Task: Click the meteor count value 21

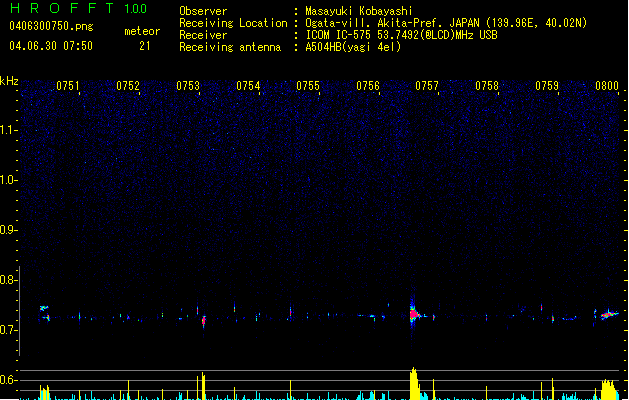Action: click(x=145, y=46)
